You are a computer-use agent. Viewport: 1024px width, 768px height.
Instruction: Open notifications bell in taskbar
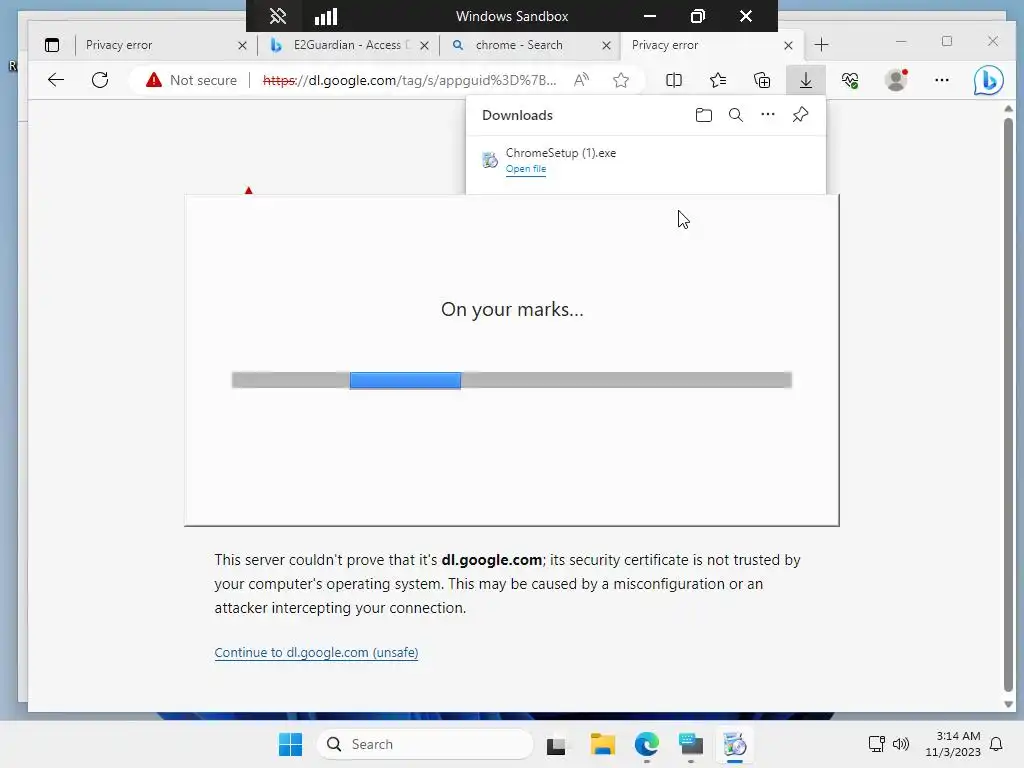996,744
